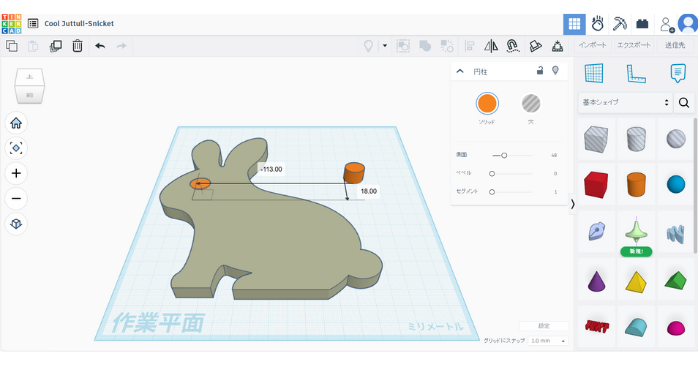Click the workplane tool icon

[x=594, y=73]
